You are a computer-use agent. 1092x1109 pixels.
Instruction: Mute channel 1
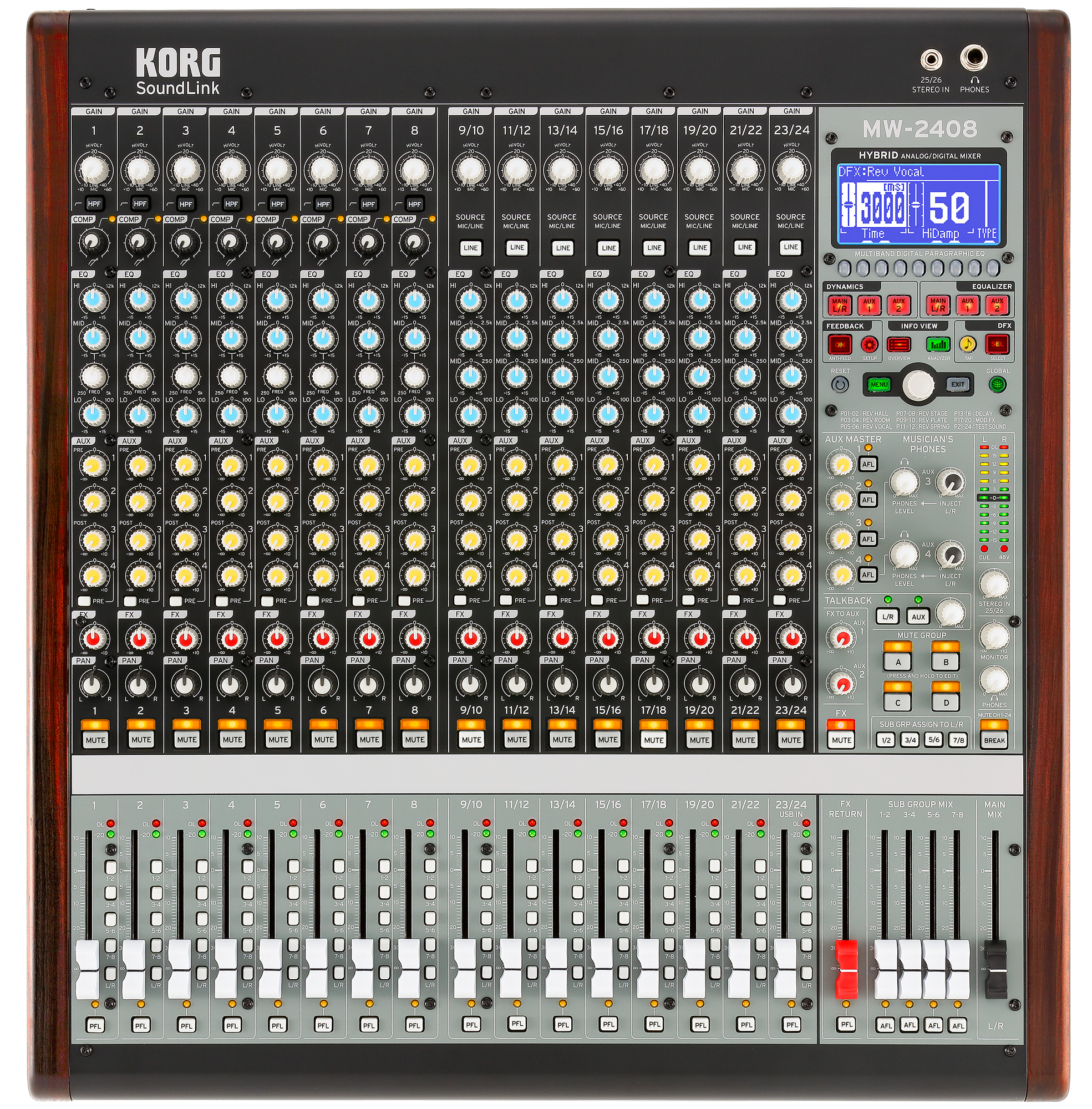[95, 739]
